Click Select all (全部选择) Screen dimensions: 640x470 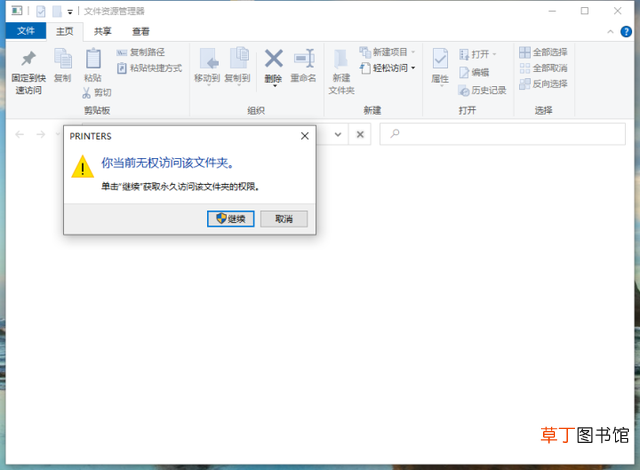click(x=543, y=52)
